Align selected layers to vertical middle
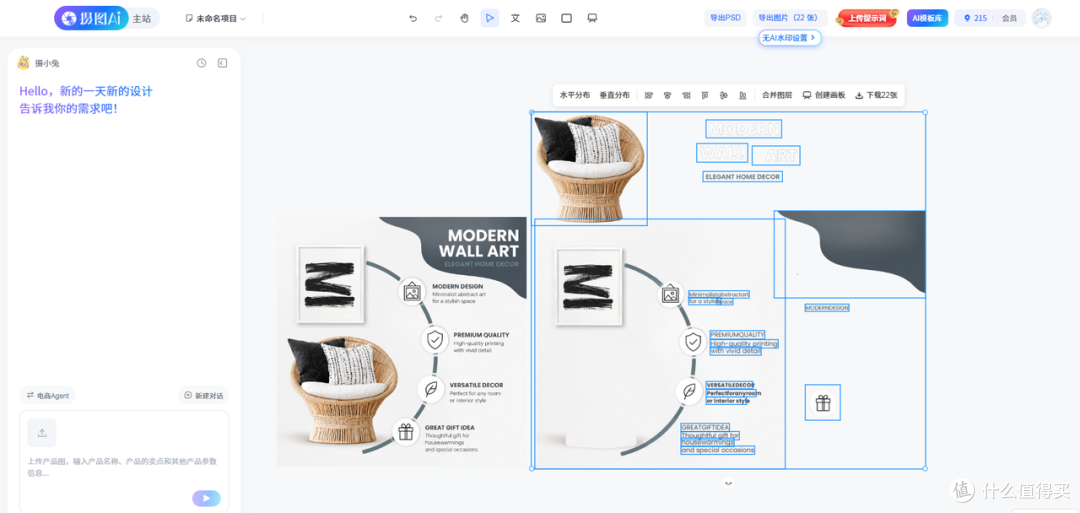The height and width of the screenshot is (513, 1080). [x=723, y=96]
